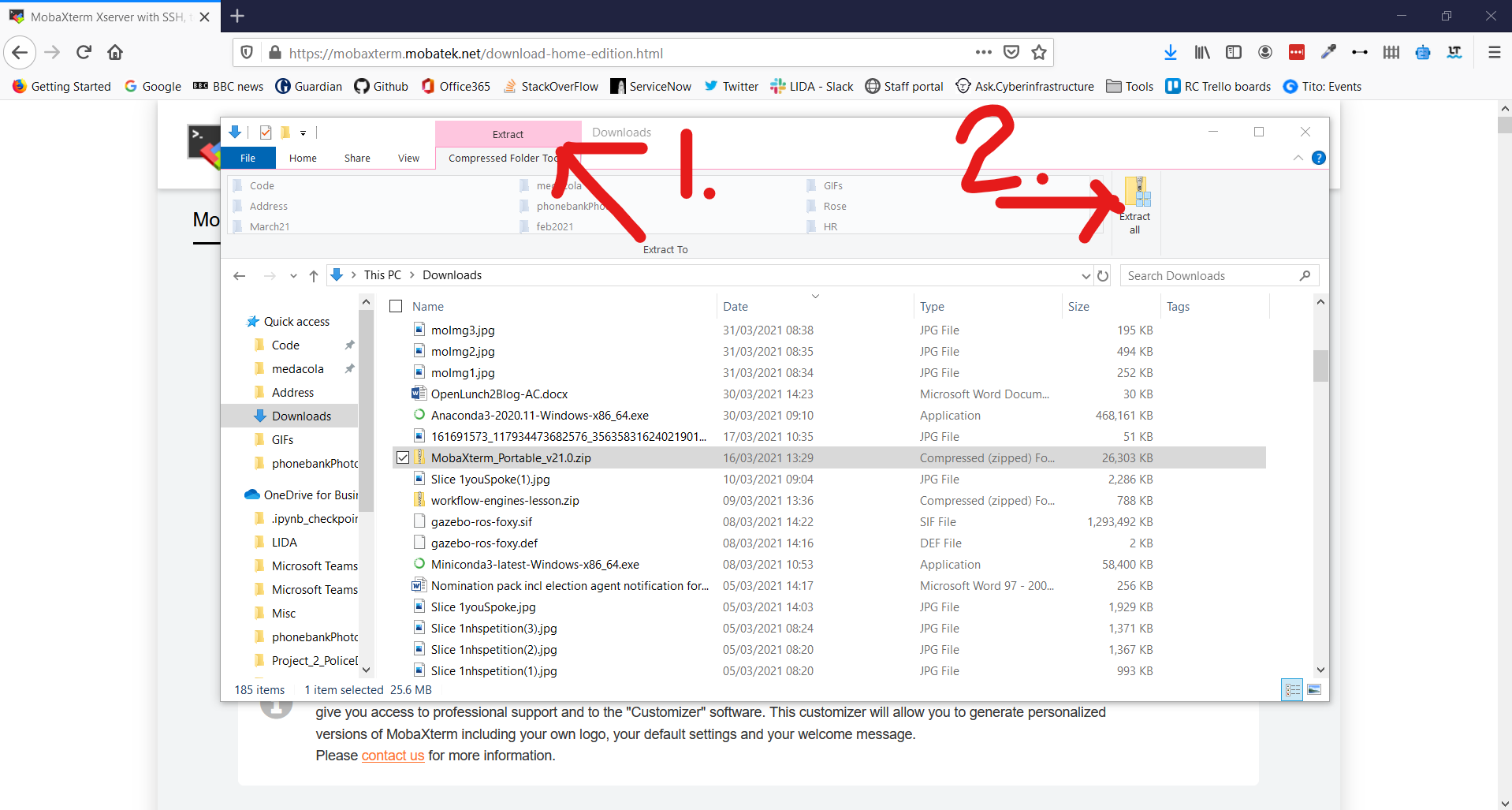Open LIDA folder in navigation pane
Screen dimensions: 1512x810
tap(284, 543)
